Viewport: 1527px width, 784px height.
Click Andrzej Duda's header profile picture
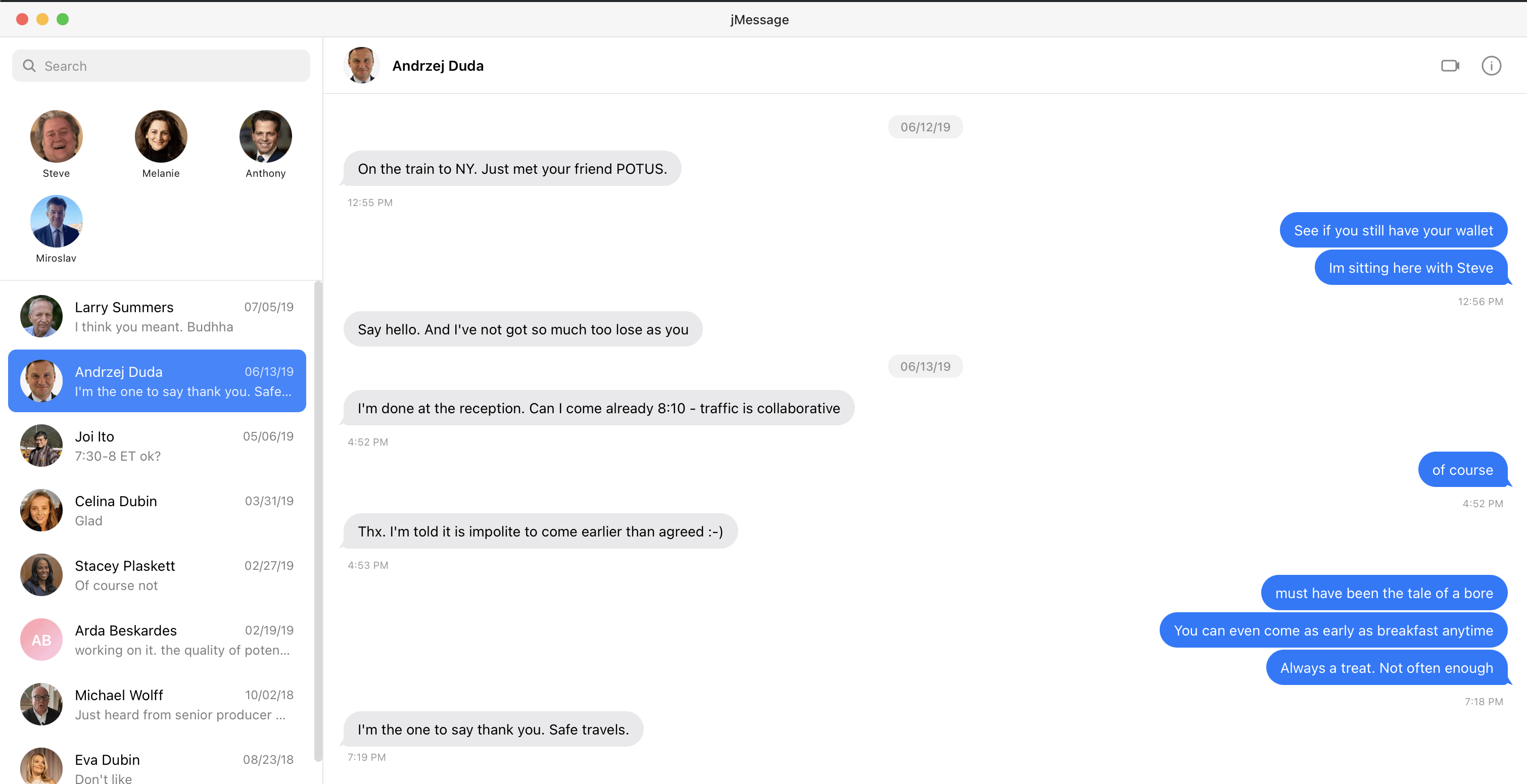pos(361,66)
